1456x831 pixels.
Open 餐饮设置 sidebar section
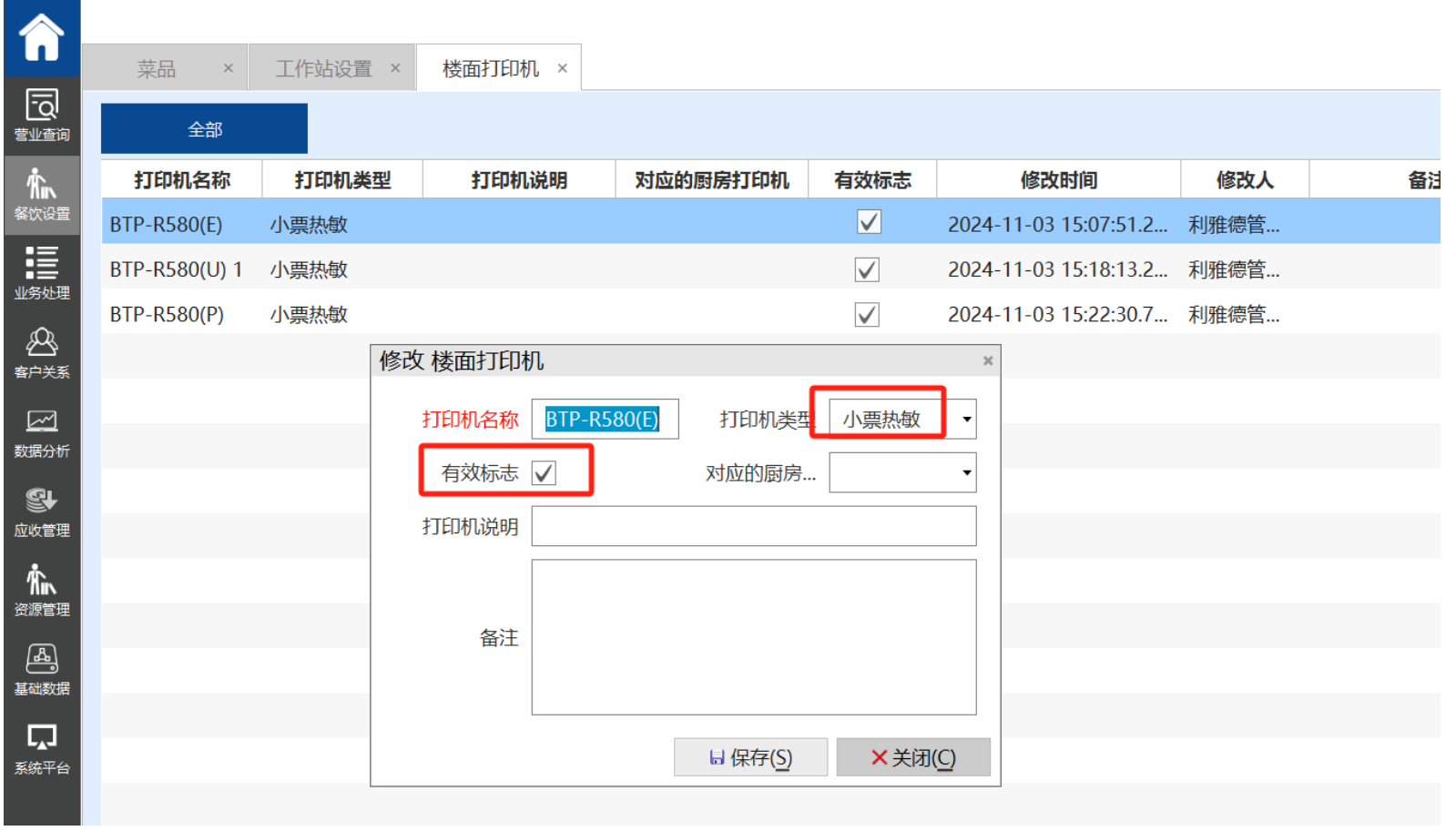42,195
